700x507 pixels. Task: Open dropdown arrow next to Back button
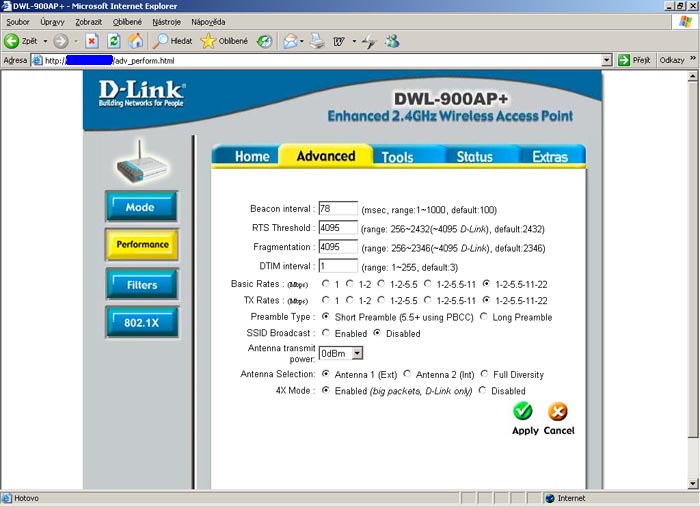[45, 41]
